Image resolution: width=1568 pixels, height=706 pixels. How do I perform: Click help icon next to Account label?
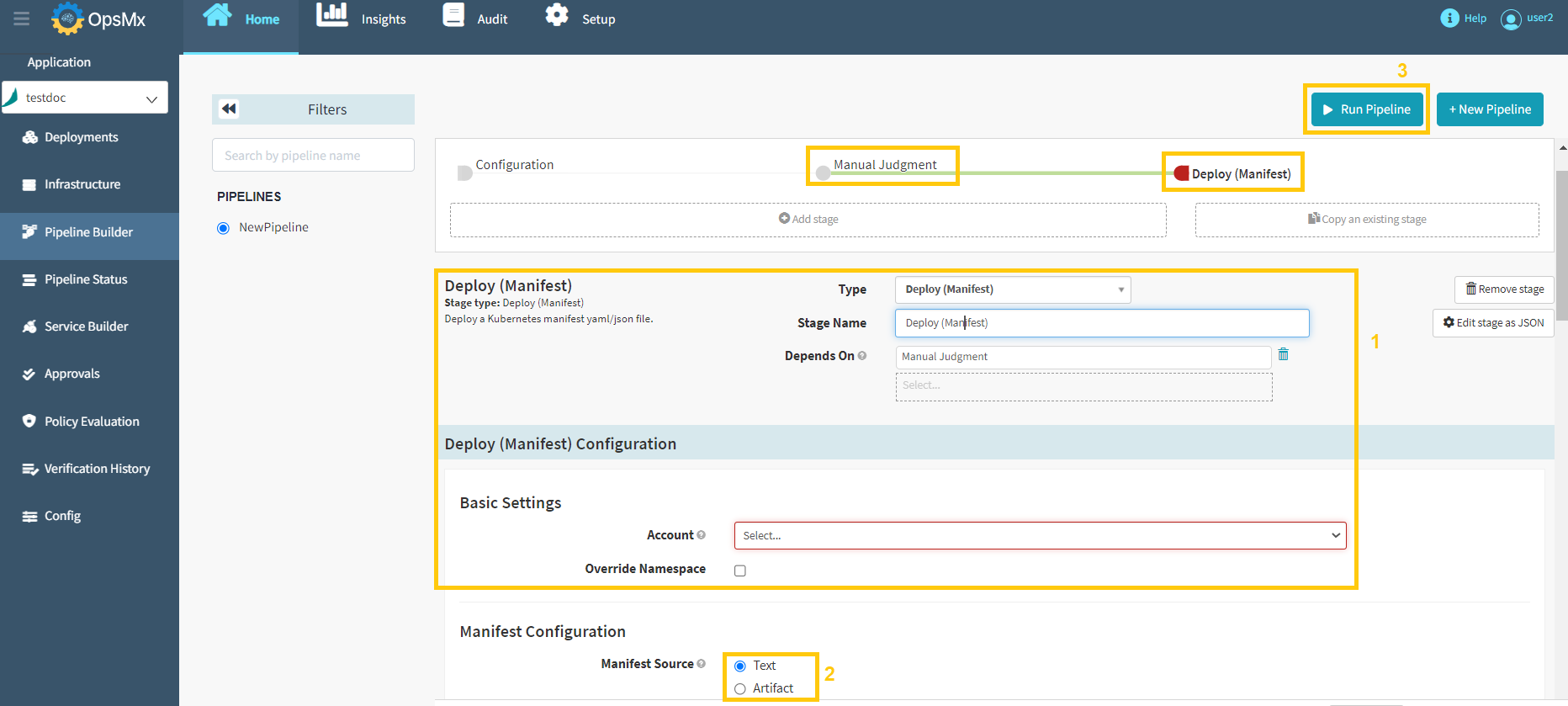(701, 535)
